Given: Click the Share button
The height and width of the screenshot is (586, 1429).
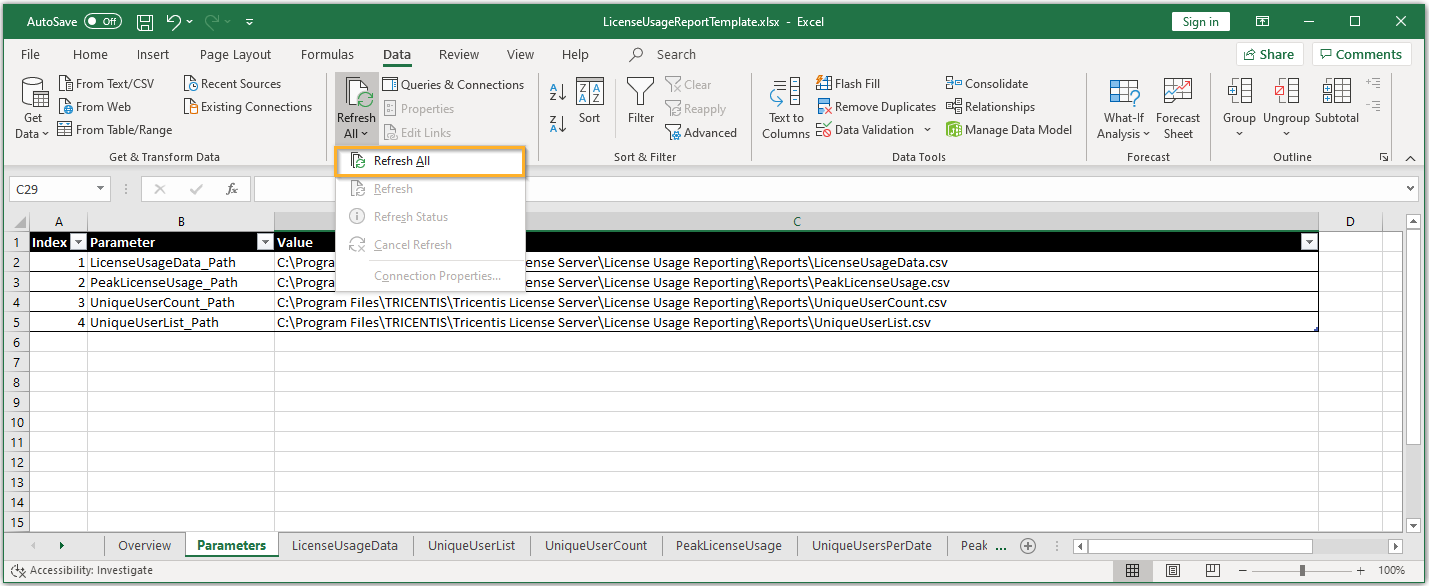Looking at the screenshot, I should tap(1268, 55).
